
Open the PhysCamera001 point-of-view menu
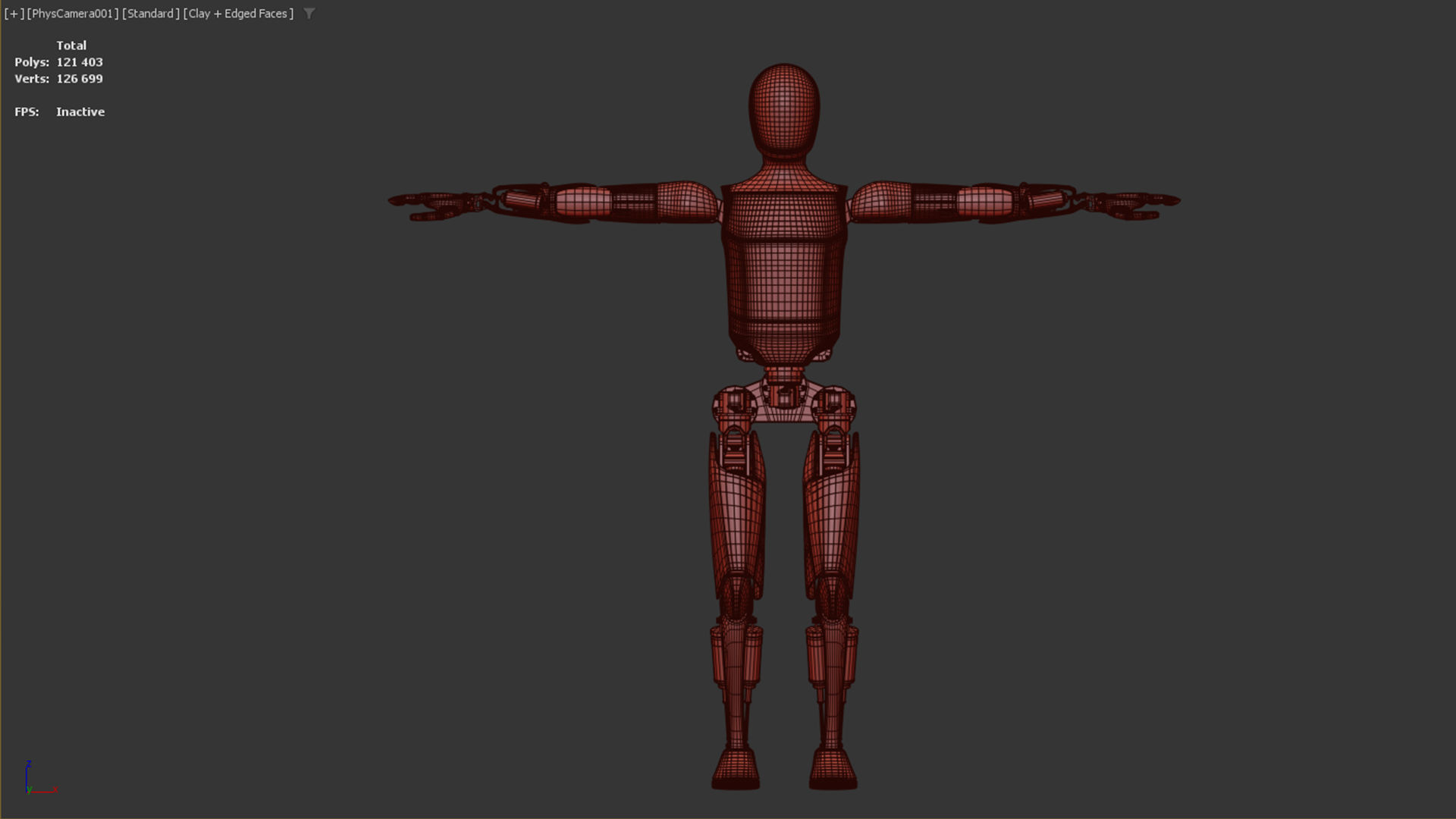coord(73,14)
